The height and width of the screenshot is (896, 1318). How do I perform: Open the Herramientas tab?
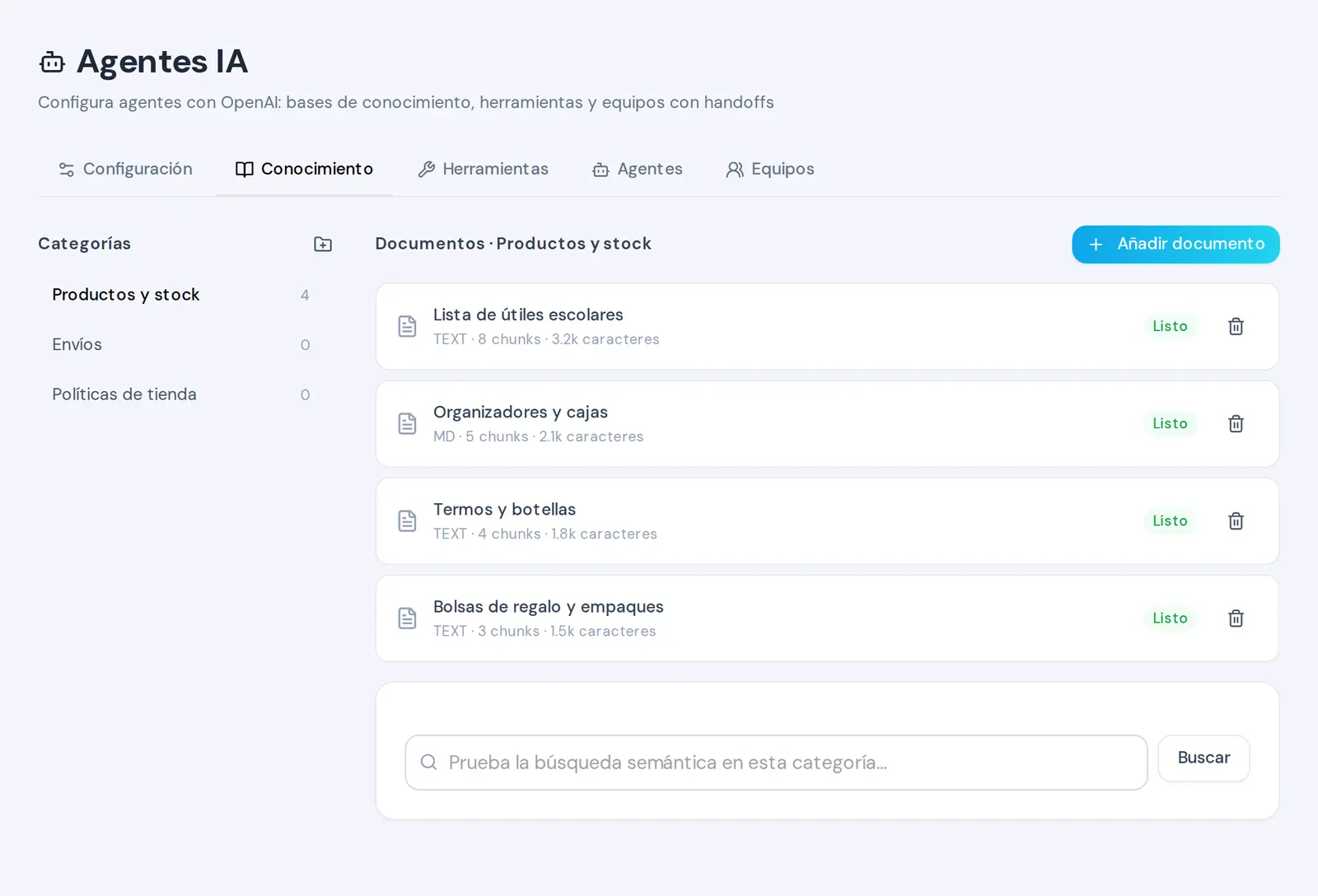pos(483,169)
